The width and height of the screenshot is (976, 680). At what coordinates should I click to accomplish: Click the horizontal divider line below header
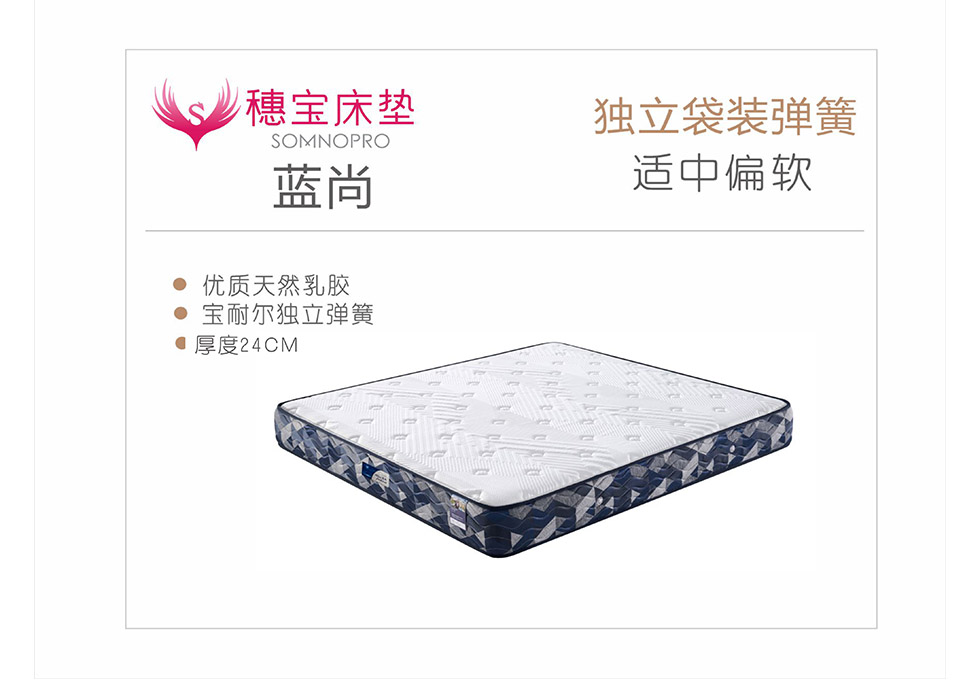point(505,231)
